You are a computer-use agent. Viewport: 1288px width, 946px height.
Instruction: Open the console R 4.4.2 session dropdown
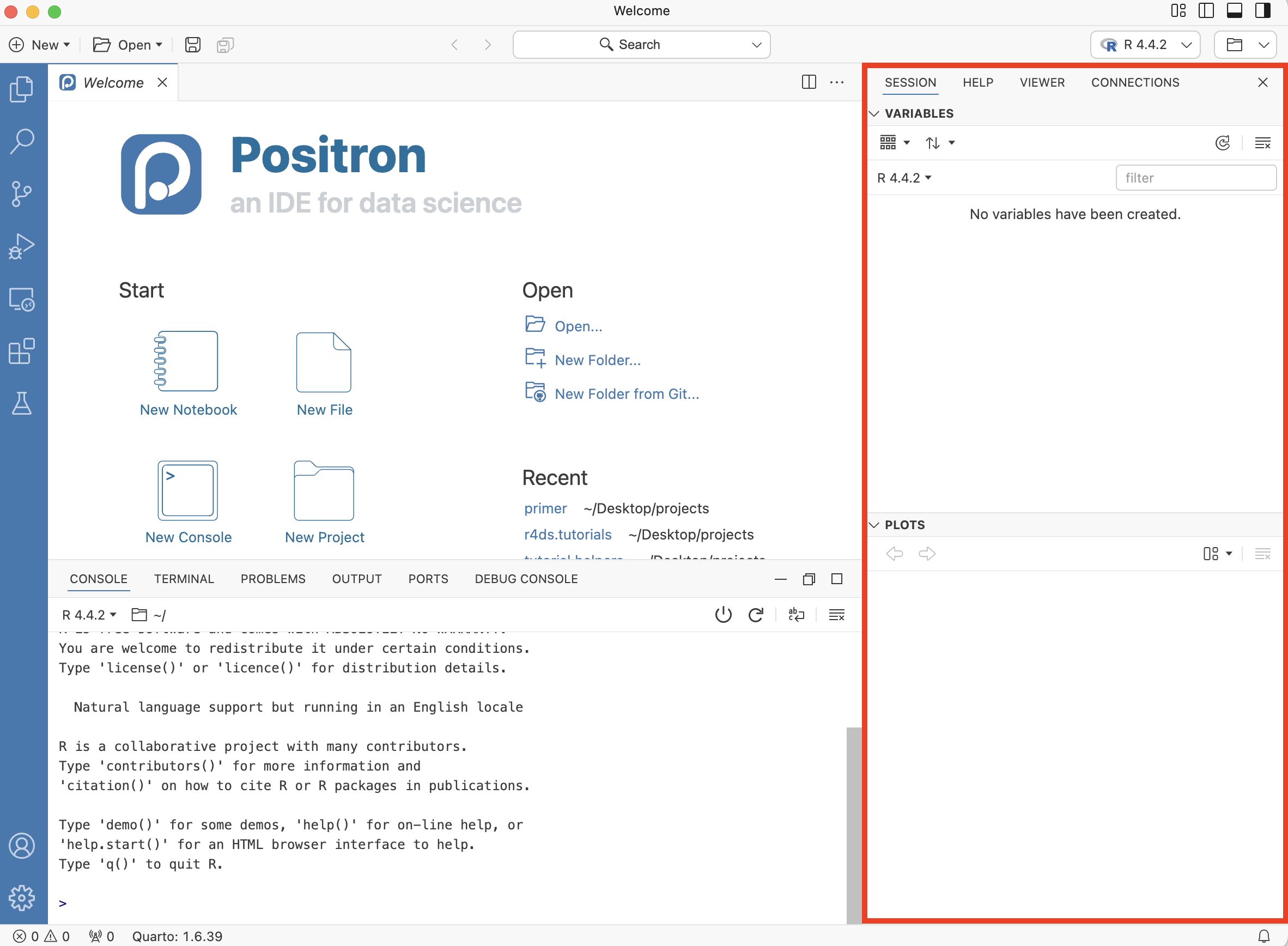point(89,615)
